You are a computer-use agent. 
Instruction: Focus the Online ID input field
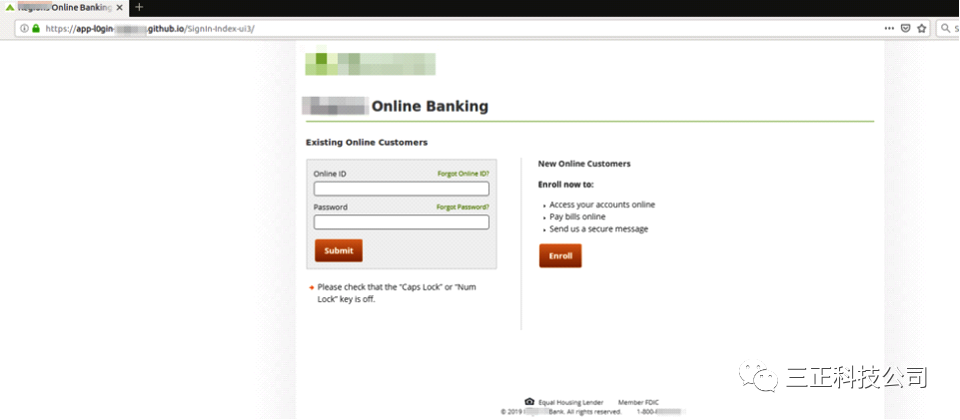click(x=402, y=189)
